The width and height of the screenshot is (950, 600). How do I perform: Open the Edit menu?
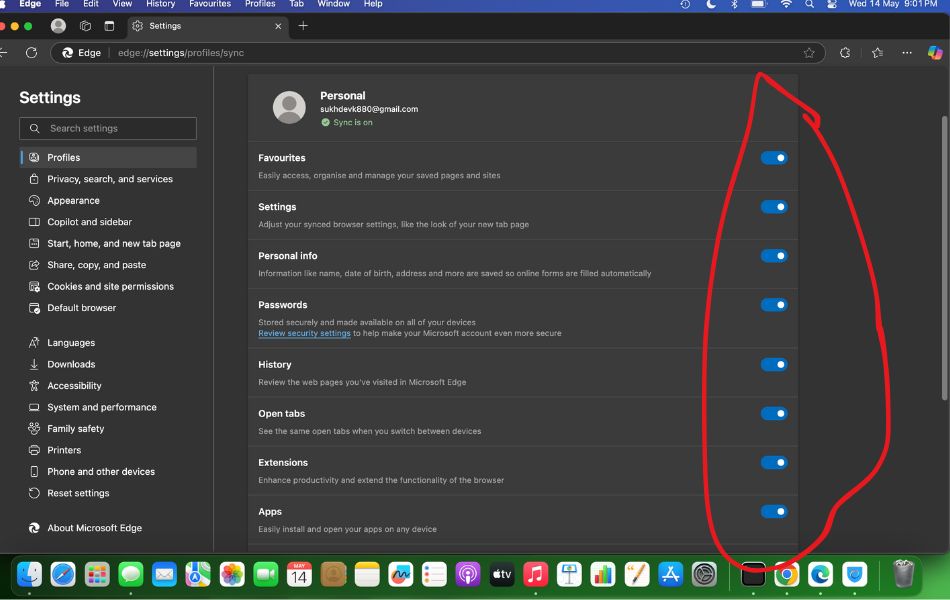pyautogui.click(x=91, y=4)
